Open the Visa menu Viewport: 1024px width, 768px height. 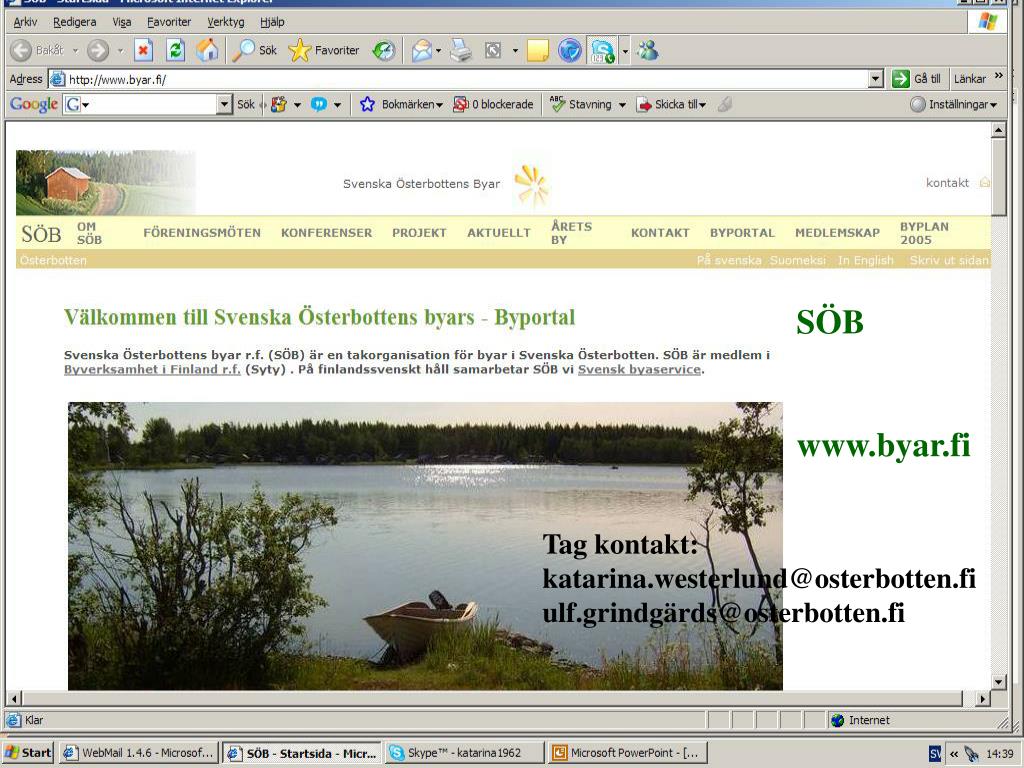click(121, 22)
